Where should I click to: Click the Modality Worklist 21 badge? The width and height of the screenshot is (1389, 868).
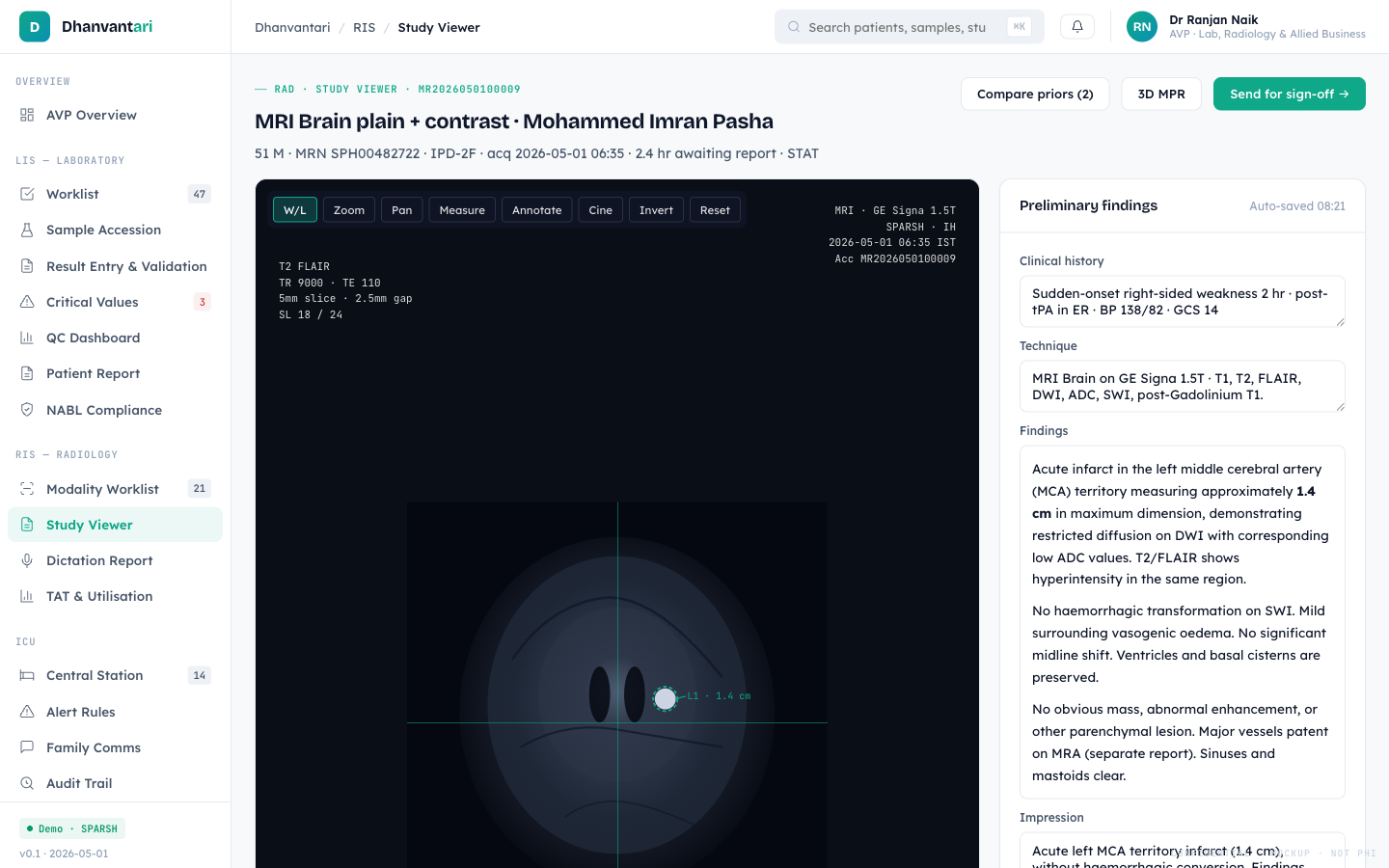click(200, 489)
